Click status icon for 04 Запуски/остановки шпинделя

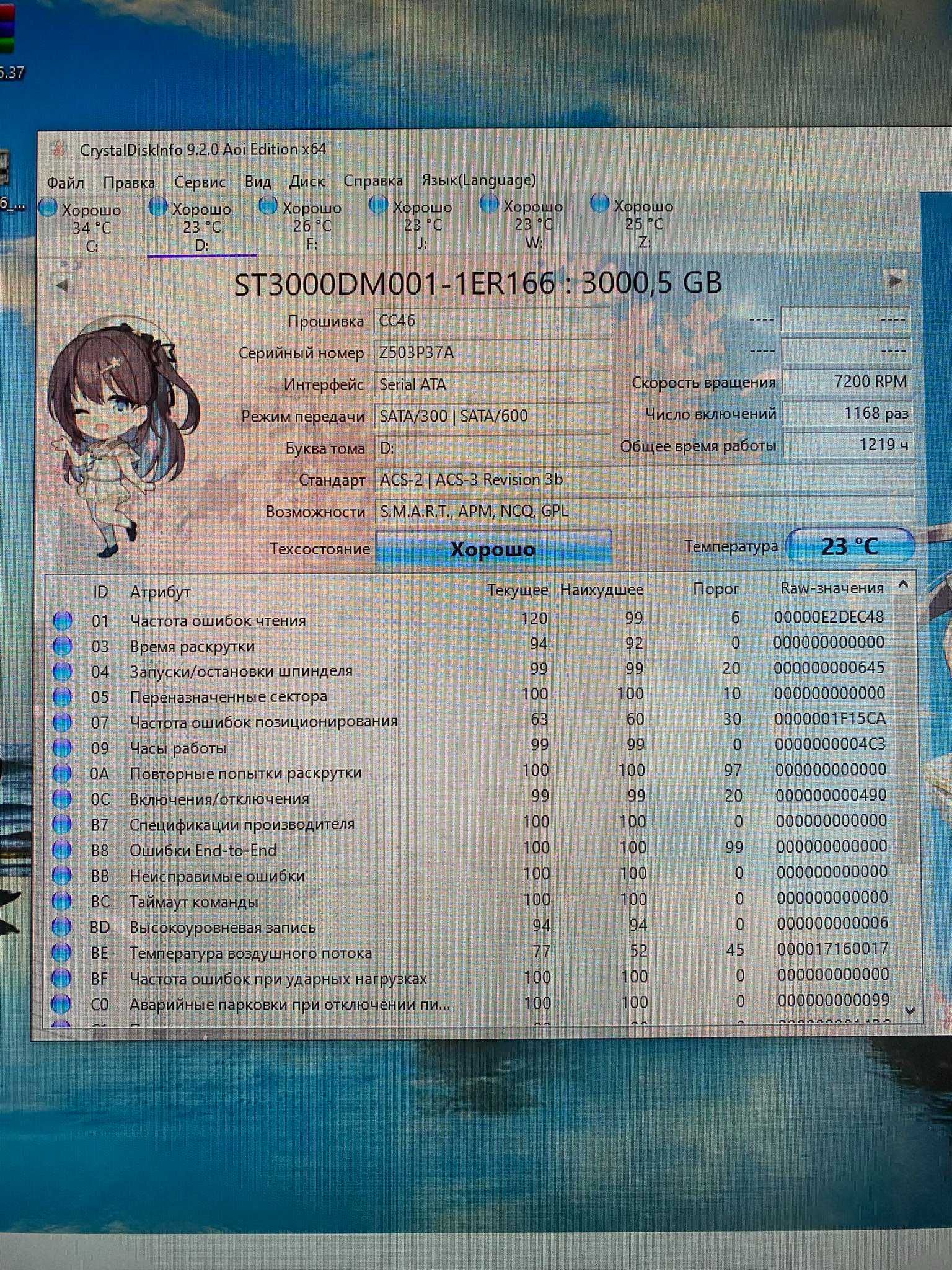tap(62, 672)
